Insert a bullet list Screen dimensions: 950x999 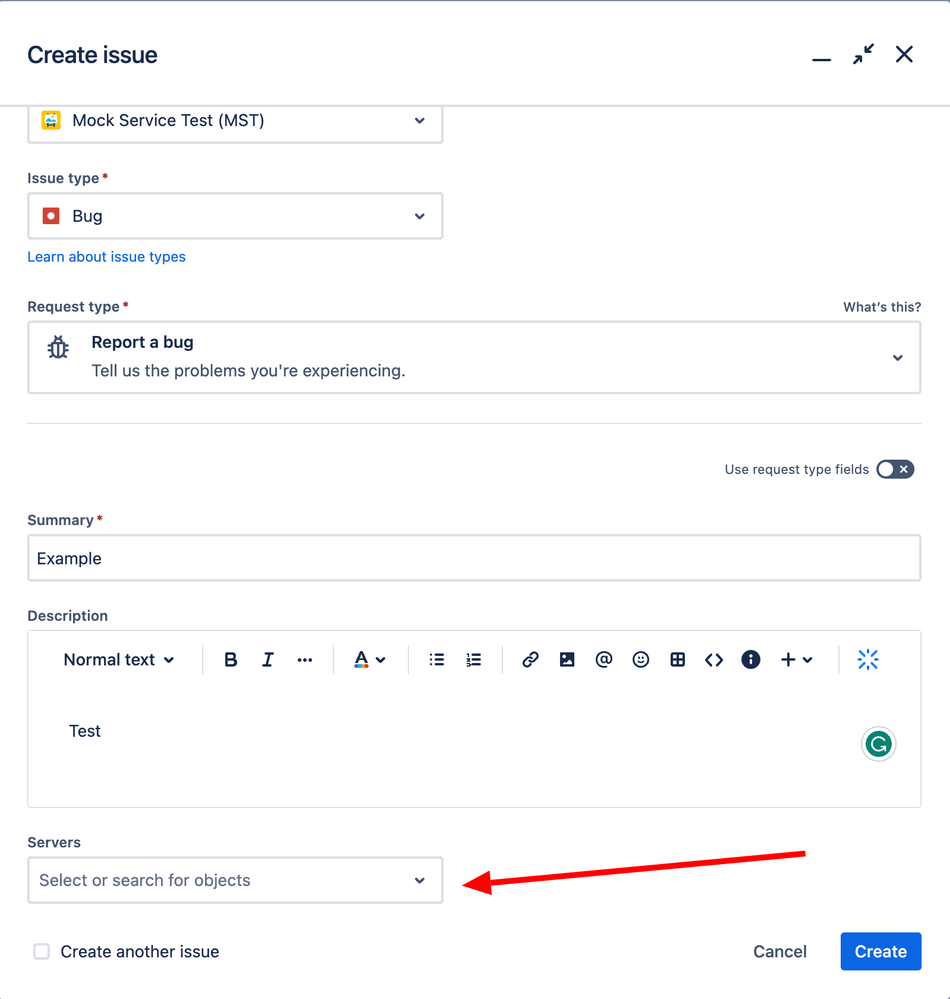[x=436, y=659]
